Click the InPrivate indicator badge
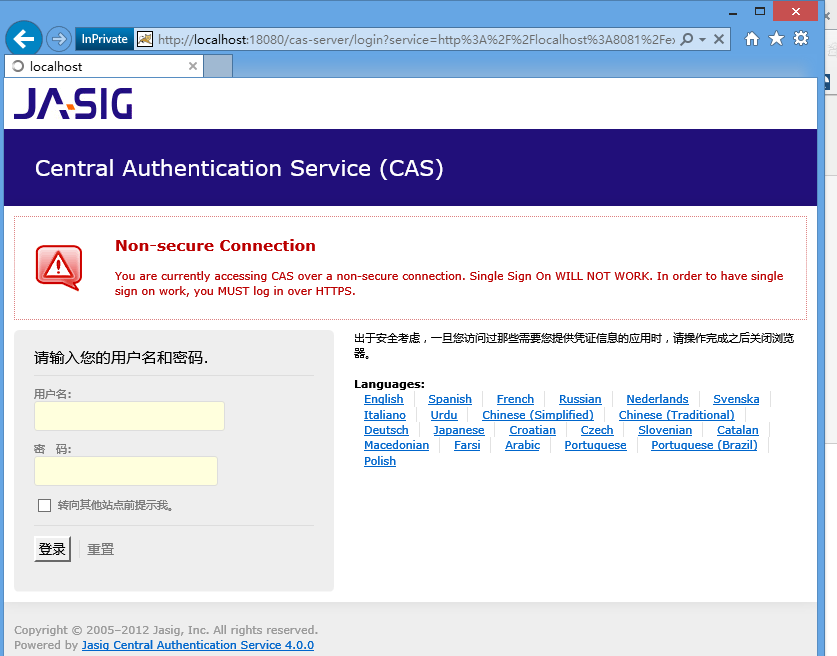Screen dimensions: 837x656 click(x=104, y=39)
